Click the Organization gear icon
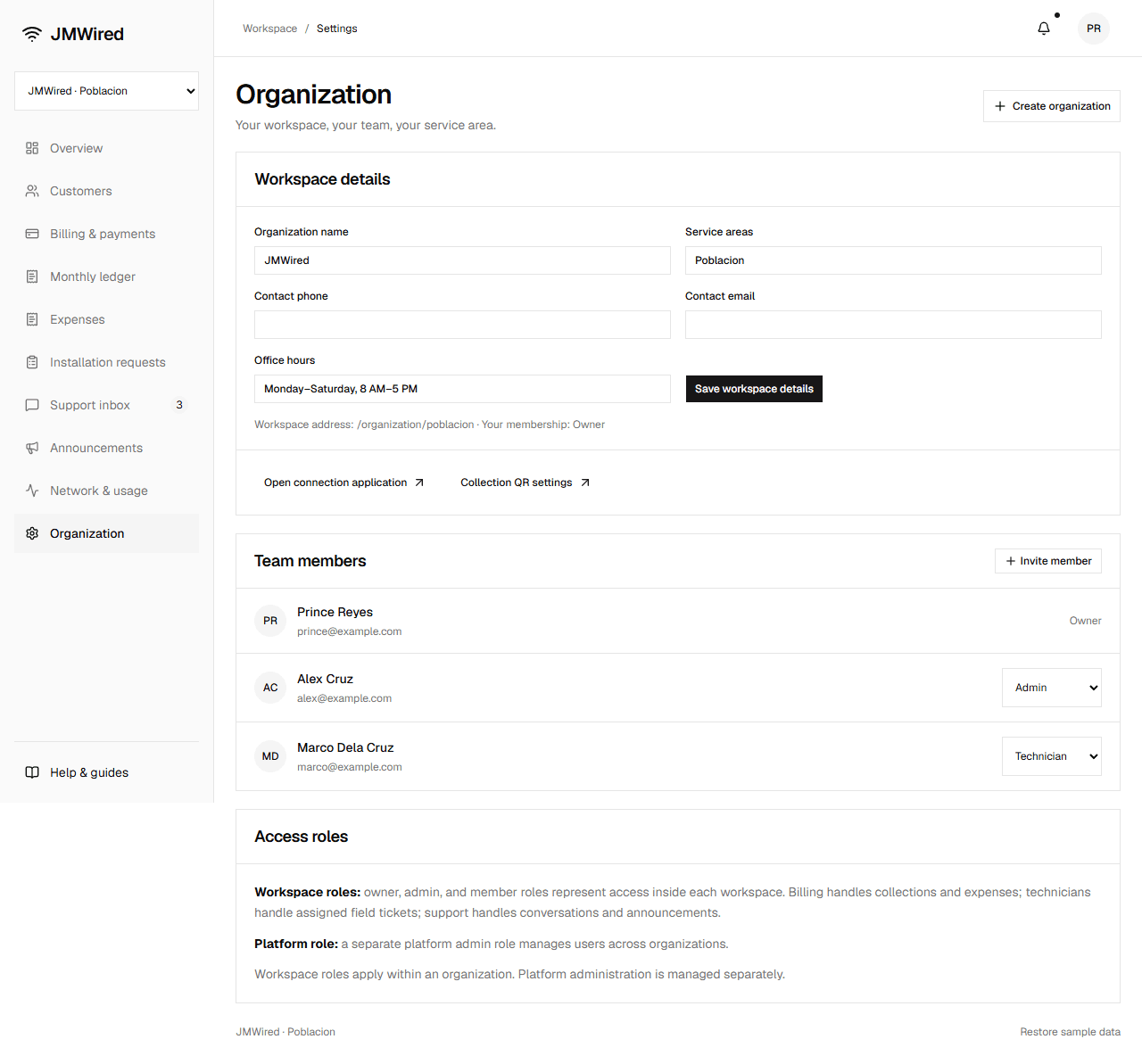Screen dimensions: 1142x1064 32,533
